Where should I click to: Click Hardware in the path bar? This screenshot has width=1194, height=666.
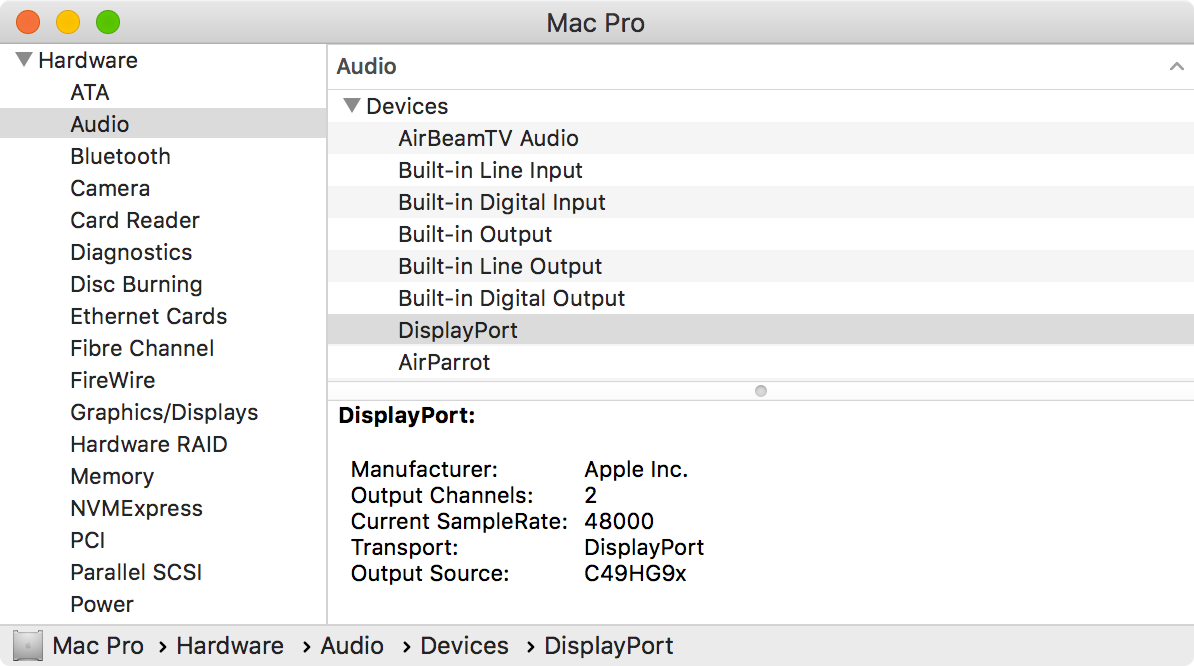coord(230,645)
